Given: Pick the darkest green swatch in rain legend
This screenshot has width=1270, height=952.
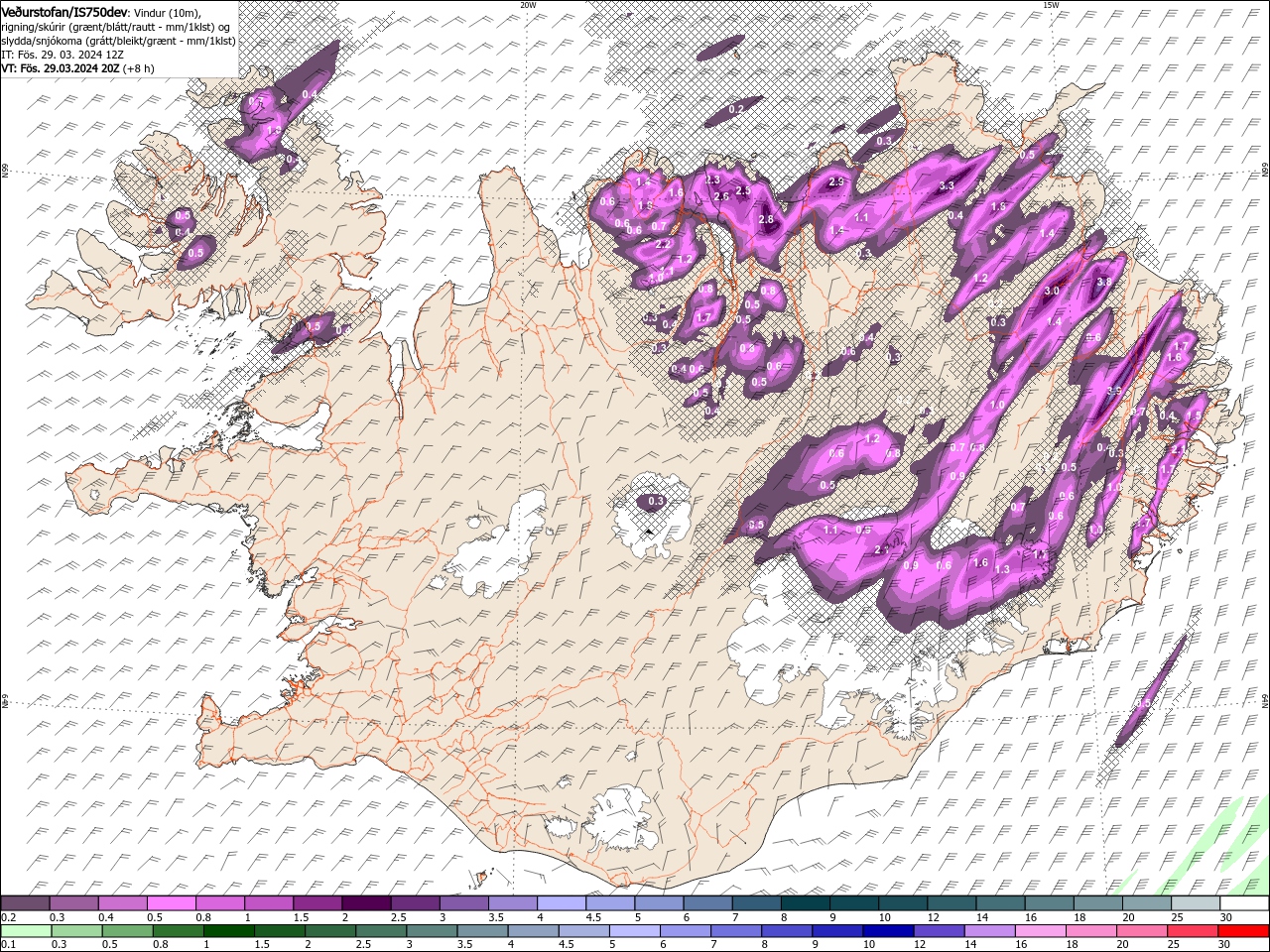Looking at the screenshot, I should pos(228,931).
